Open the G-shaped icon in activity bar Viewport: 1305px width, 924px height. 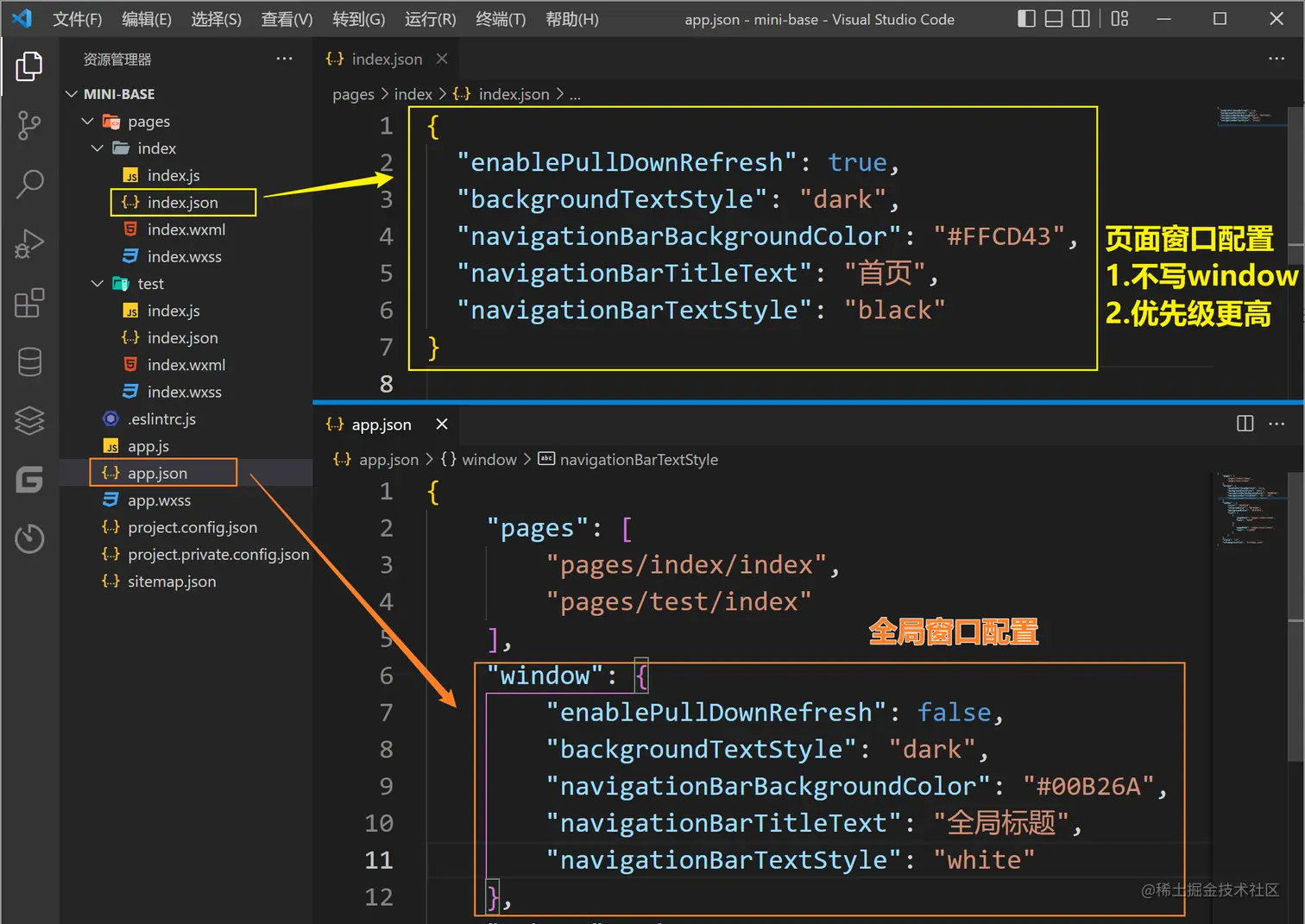29,480
